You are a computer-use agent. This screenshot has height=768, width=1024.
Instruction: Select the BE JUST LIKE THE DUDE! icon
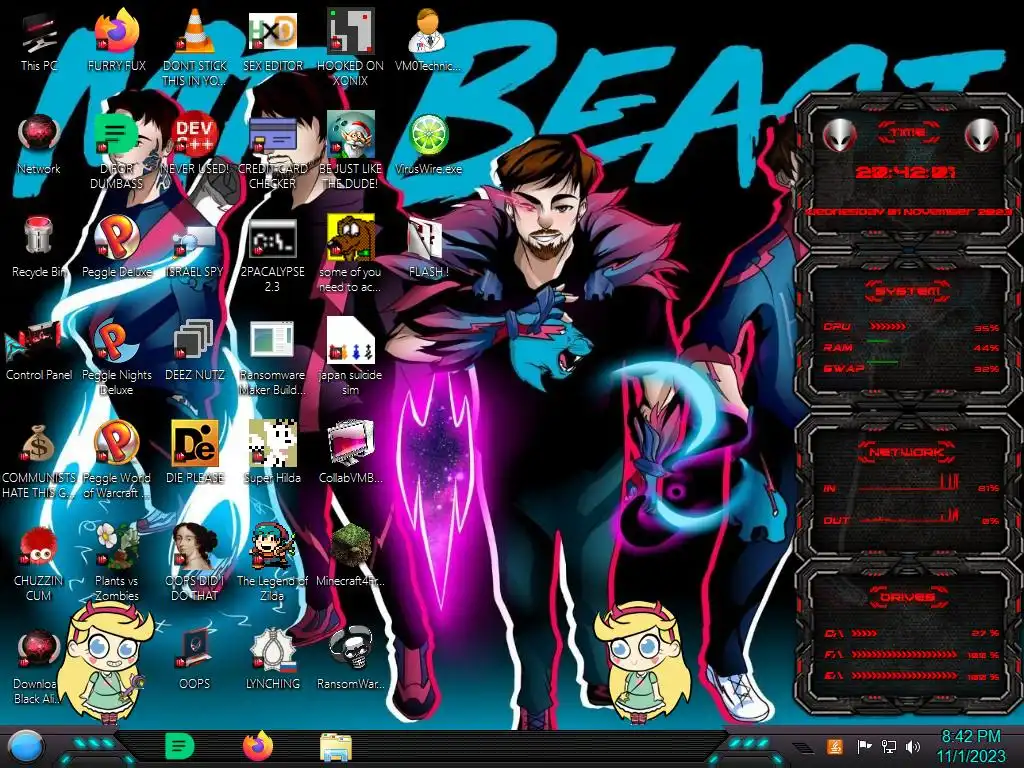pyautogui.click(x=350, y=152)
